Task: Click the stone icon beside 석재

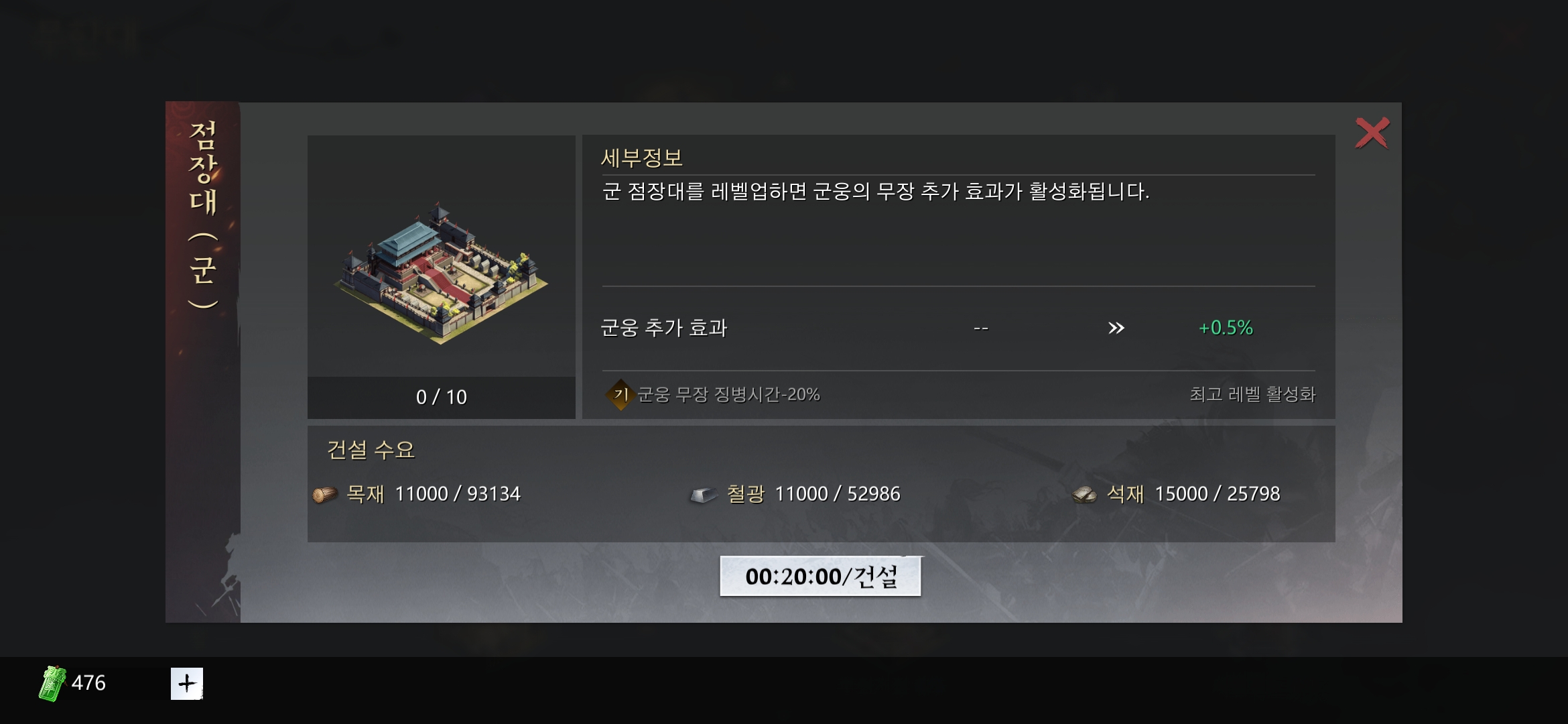Action: point(1084,495)
